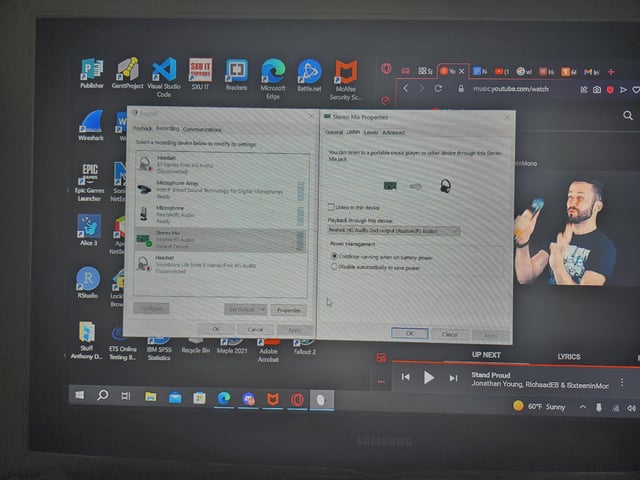Open the Levels tab in Stereo Mix Properties
The image size is (640, 480).
coord(371,132)
